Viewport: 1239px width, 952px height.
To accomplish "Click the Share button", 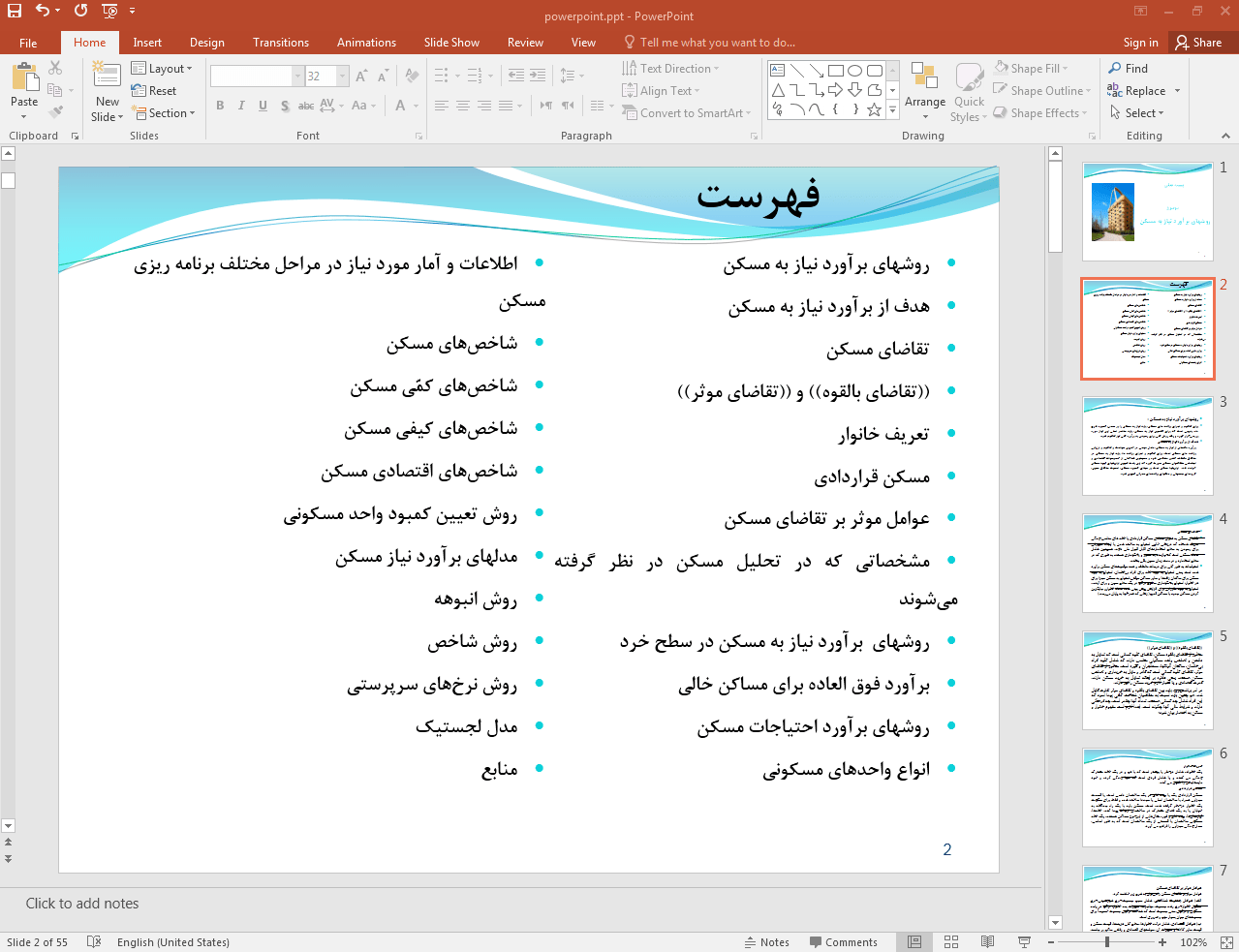I will [1198, 43].
